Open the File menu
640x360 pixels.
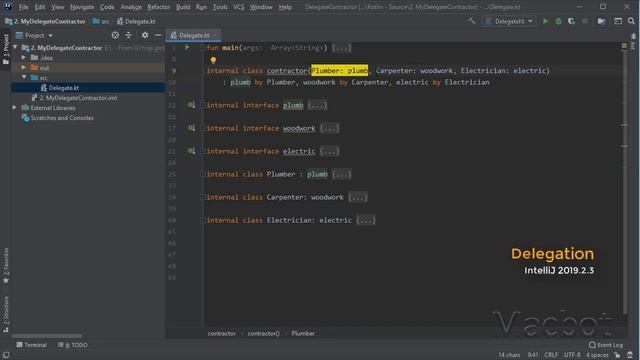tap(23, 7)
